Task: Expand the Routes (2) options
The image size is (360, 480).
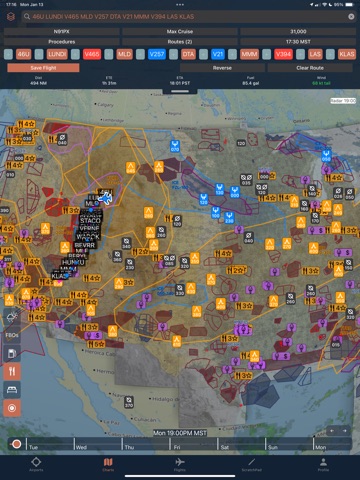Action: pyautogui.click(x=180, y=42)
